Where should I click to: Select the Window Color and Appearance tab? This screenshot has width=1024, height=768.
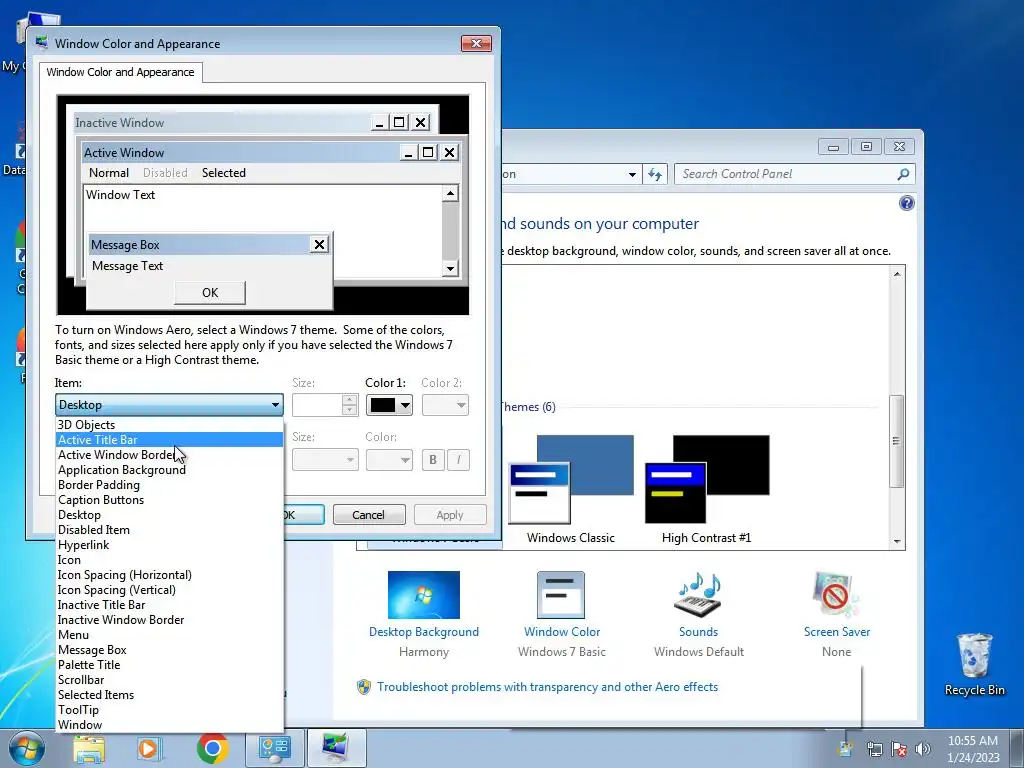[x=120, y=72]
